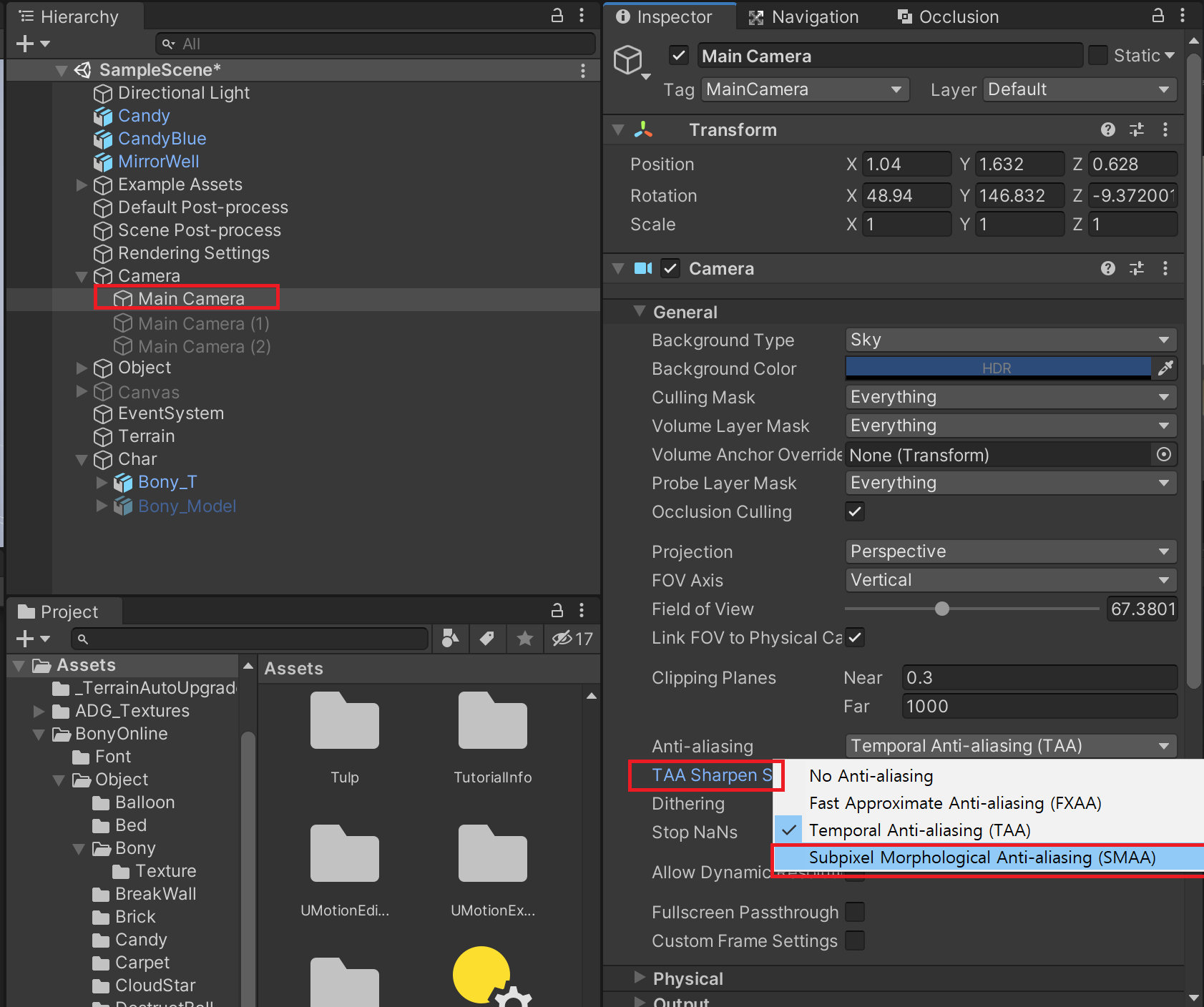
Task: Search by label in Project panel
Action: click(x=487, y=638)
